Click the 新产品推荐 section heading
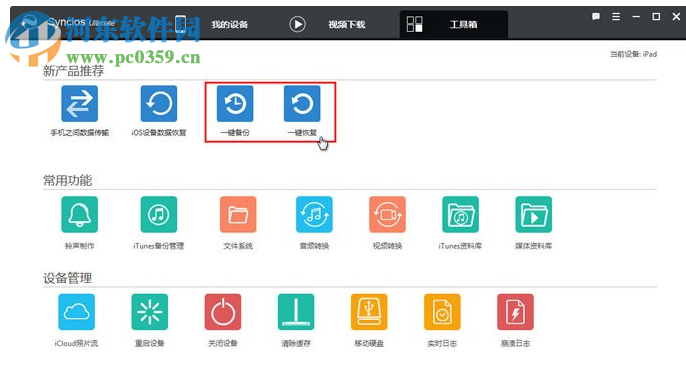This screenshot has width=686, height=392. click(x=74, y=71)
